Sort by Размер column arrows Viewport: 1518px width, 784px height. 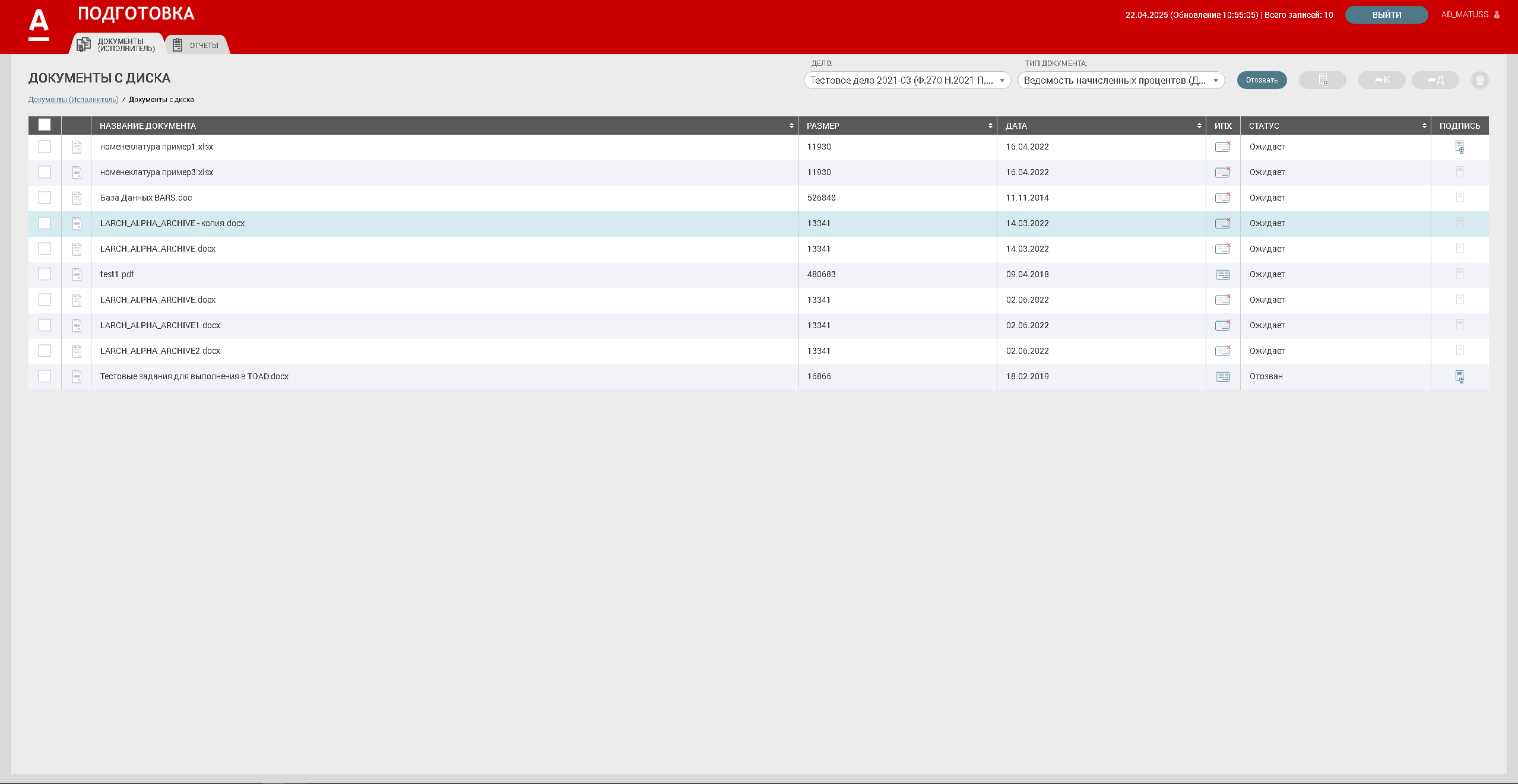click(x=990, y=126)
